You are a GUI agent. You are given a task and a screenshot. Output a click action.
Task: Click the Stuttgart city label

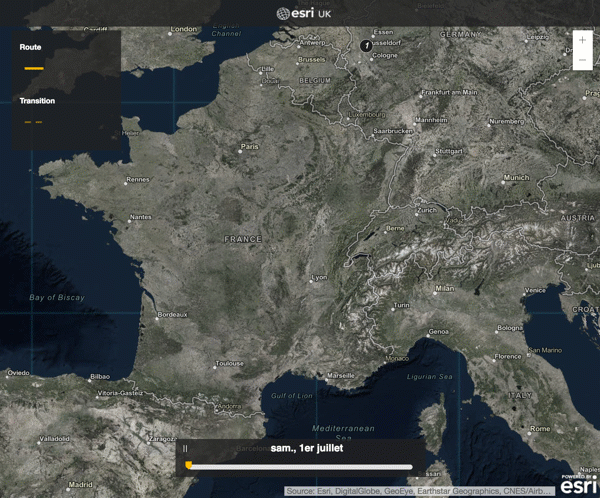[x=448, y=151]
